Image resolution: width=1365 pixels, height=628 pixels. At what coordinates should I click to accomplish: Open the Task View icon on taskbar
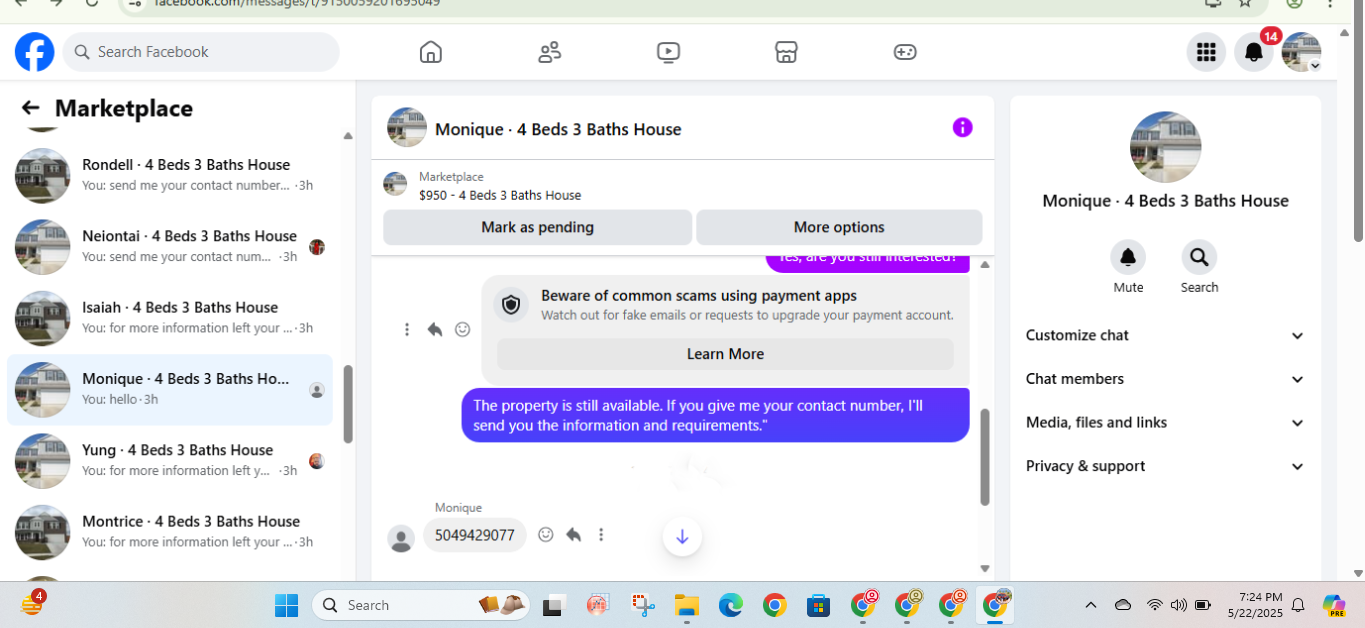(553, 605)
